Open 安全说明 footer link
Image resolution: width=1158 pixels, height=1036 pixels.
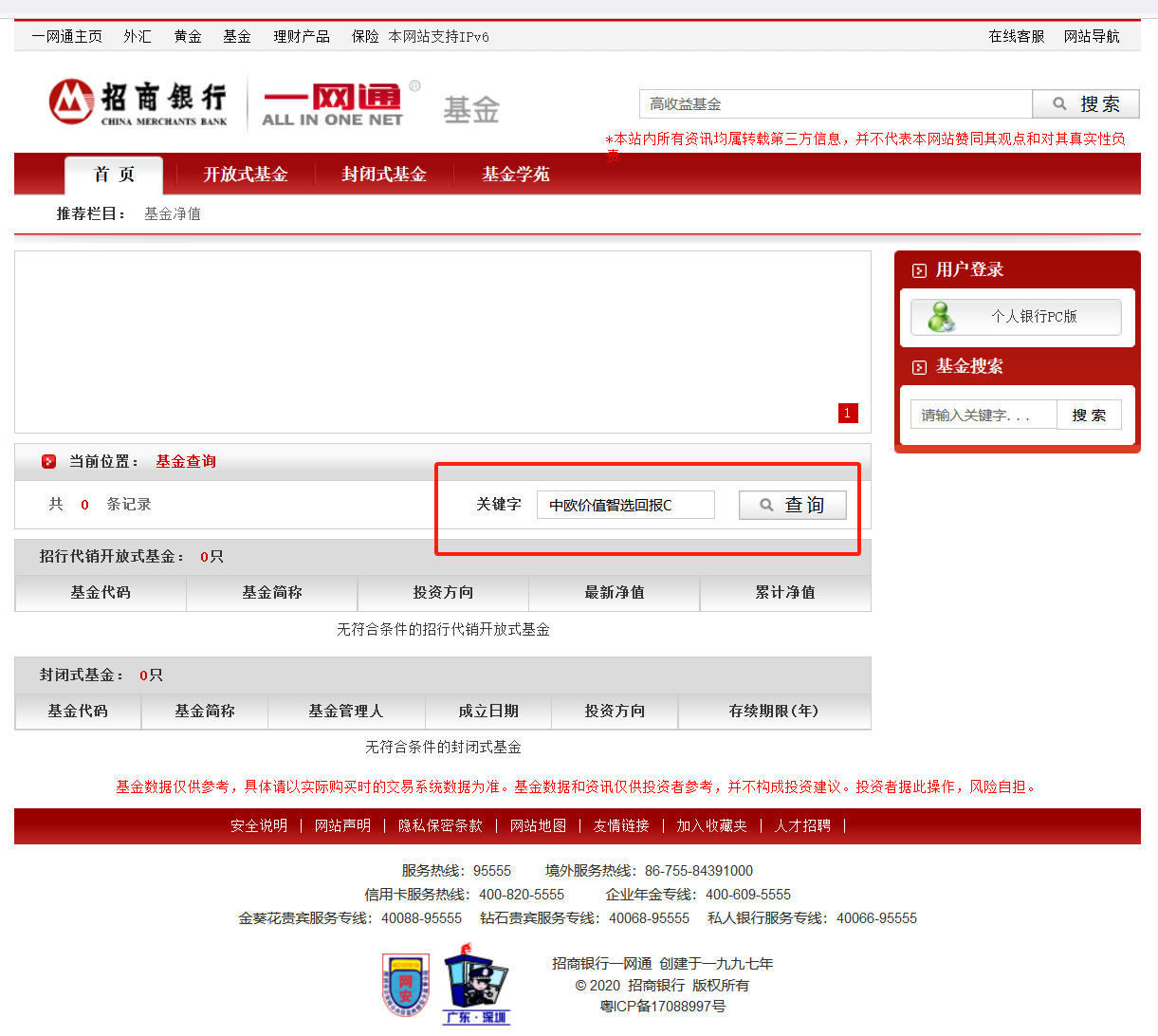tap(259, 826)
